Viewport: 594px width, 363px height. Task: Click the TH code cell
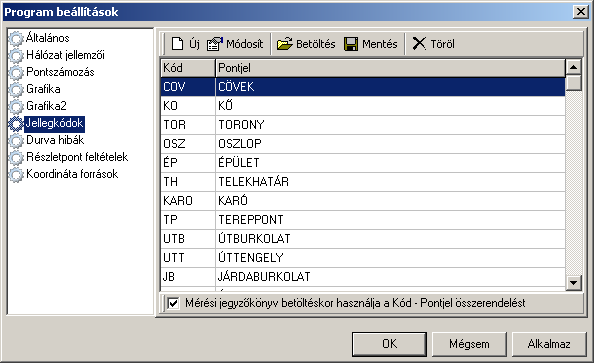[x=188, y=182]
